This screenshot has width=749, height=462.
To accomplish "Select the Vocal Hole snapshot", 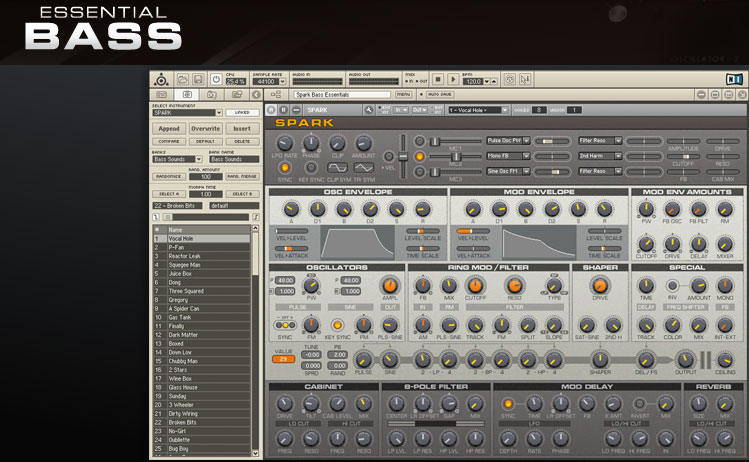I will [x=202, y=238].
